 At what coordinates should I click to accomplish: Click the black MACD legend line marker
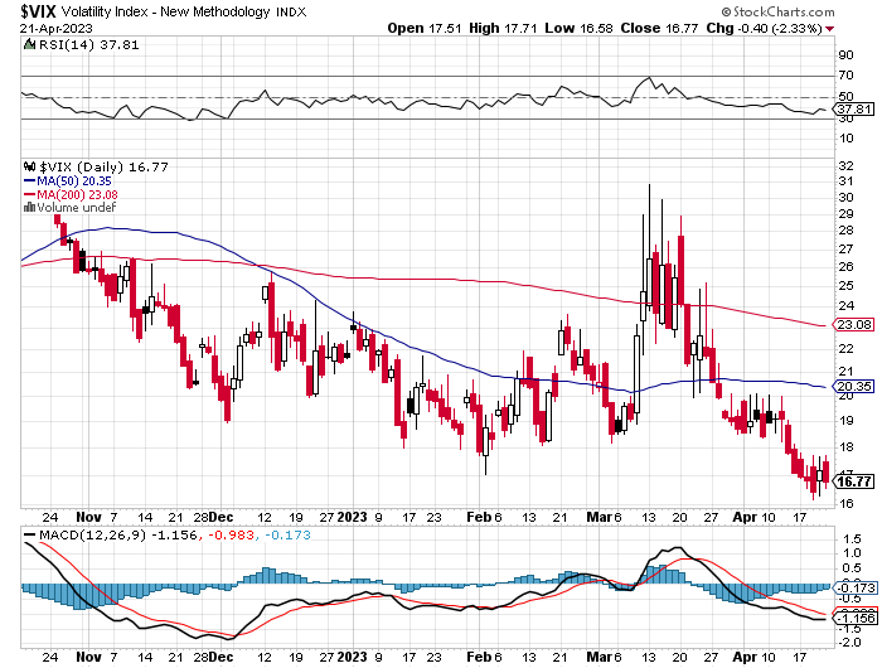tap(30, 535)
